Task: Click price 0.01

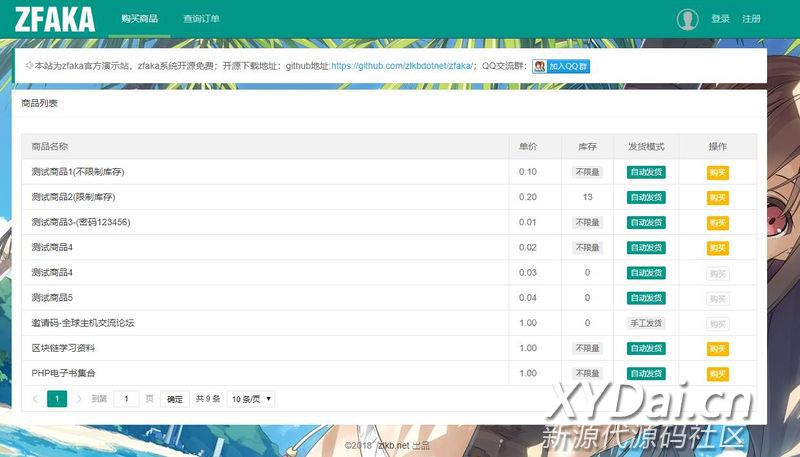Action: point(528,222)
